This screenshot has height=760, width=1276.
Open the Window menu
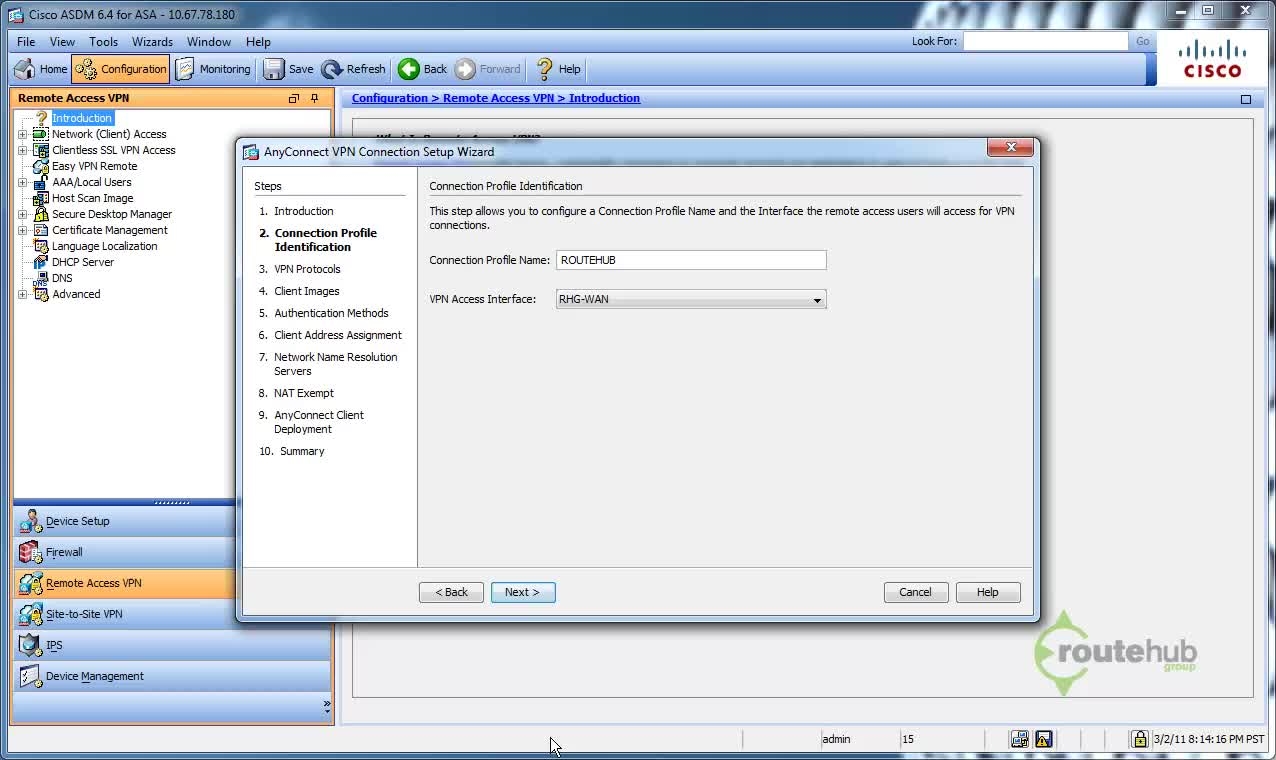click(209, 42)
